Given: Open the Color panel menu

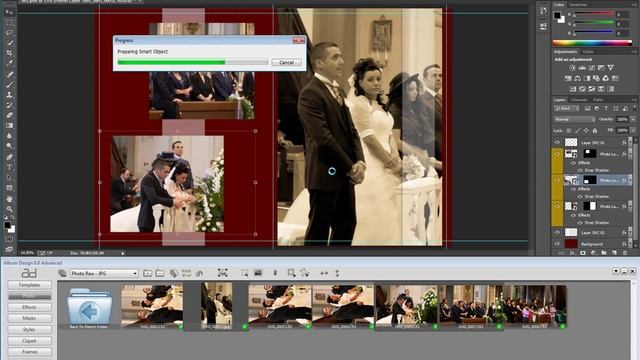Looking at the screenshot, I should point(634,5).
